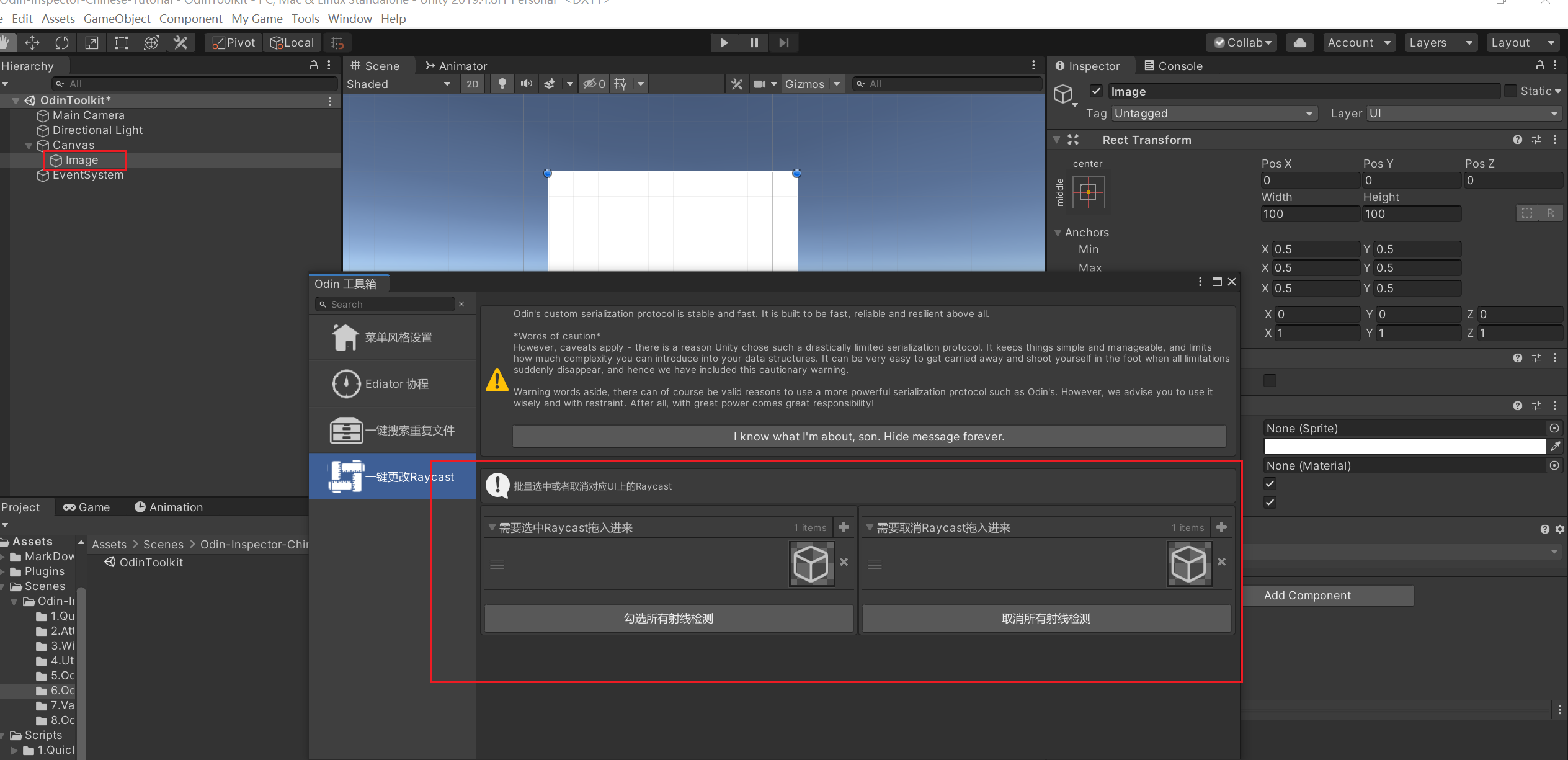The image size is (1568, 760).
Task: Click the Pause button
Action: tap(754, 43)
